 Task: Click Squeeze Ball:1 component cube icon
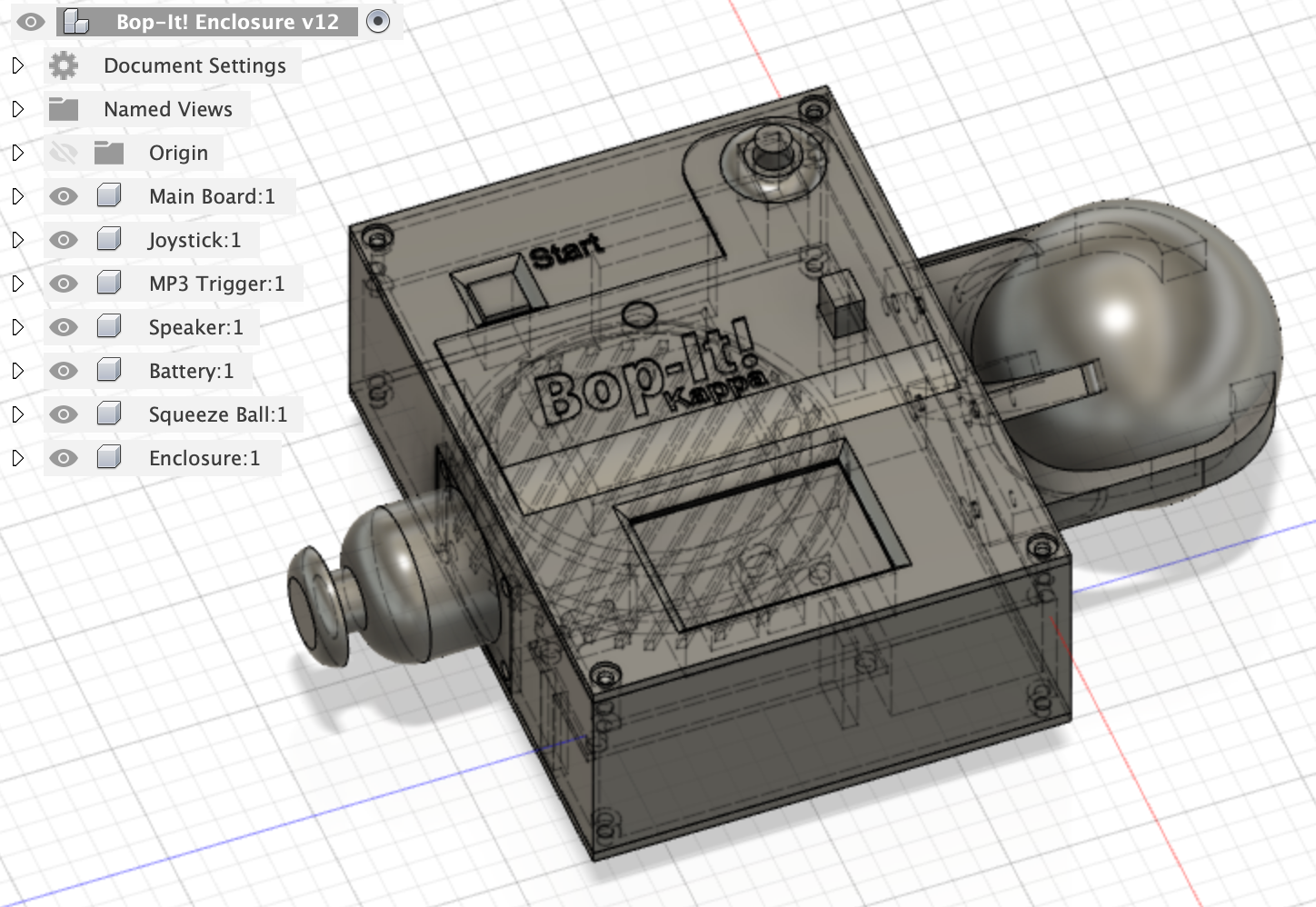pyautogui.click(x=109, y=414)
